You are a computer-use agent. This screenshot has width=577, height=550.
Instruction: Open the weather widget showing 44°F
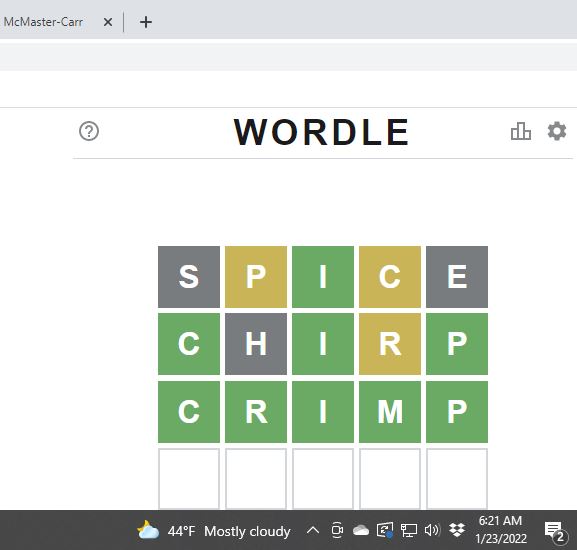[213, 531]
